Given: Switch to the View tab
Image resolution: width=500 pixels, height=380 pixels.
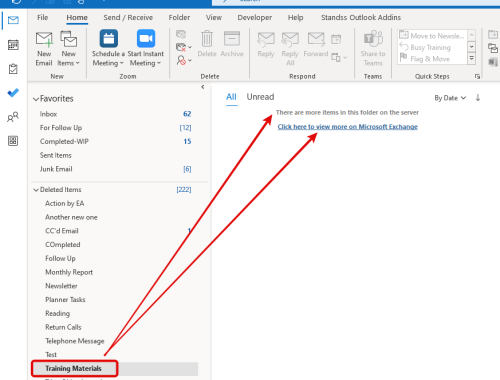Looking at the screenshot, I should tap(214, 17).
